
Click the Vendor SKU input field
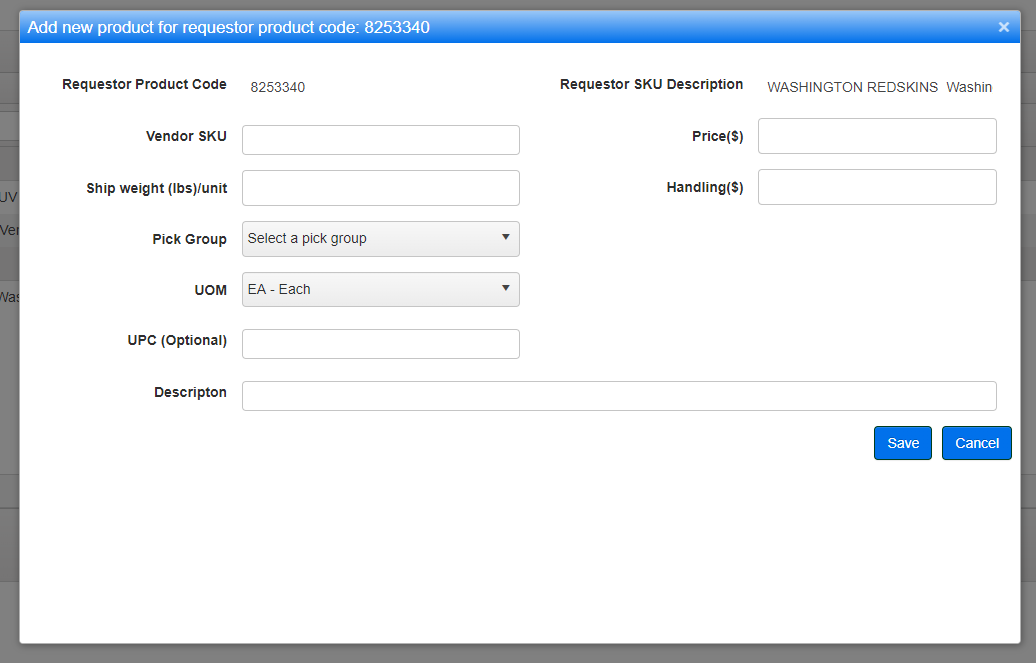pyautogui.click(x=381, y=140)
